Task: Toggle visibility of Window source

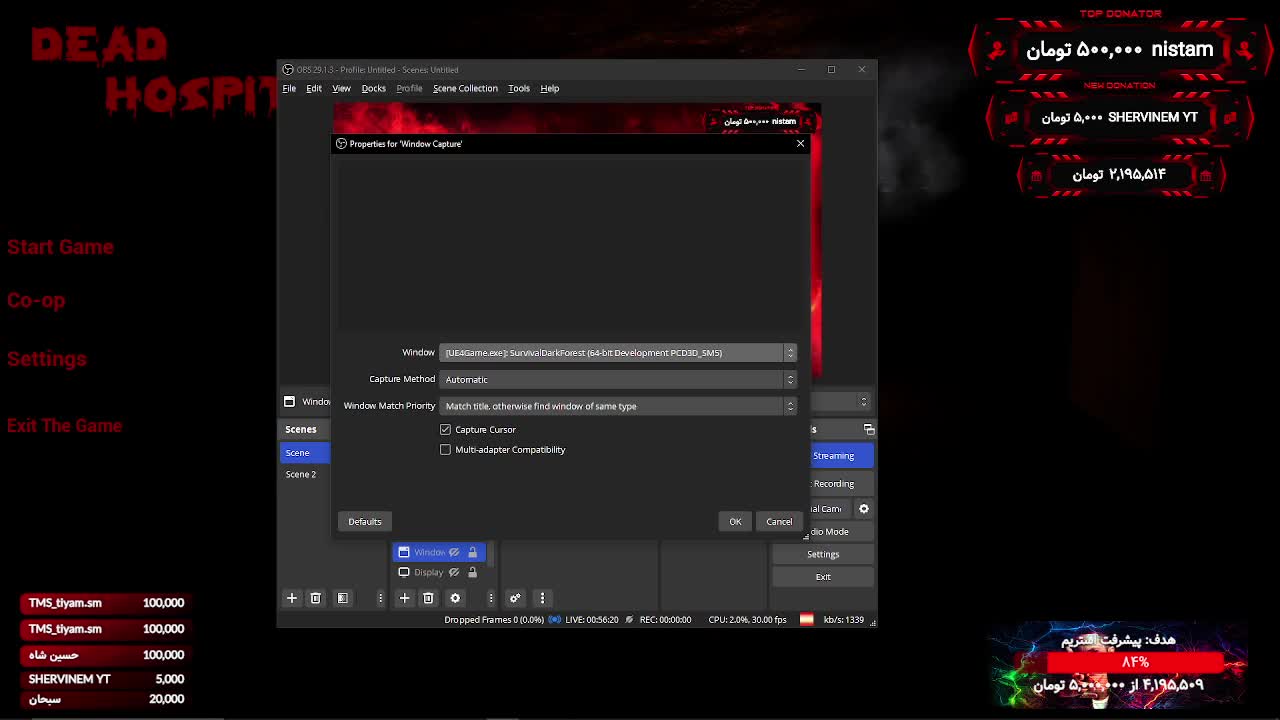Action: coord(454,552)
